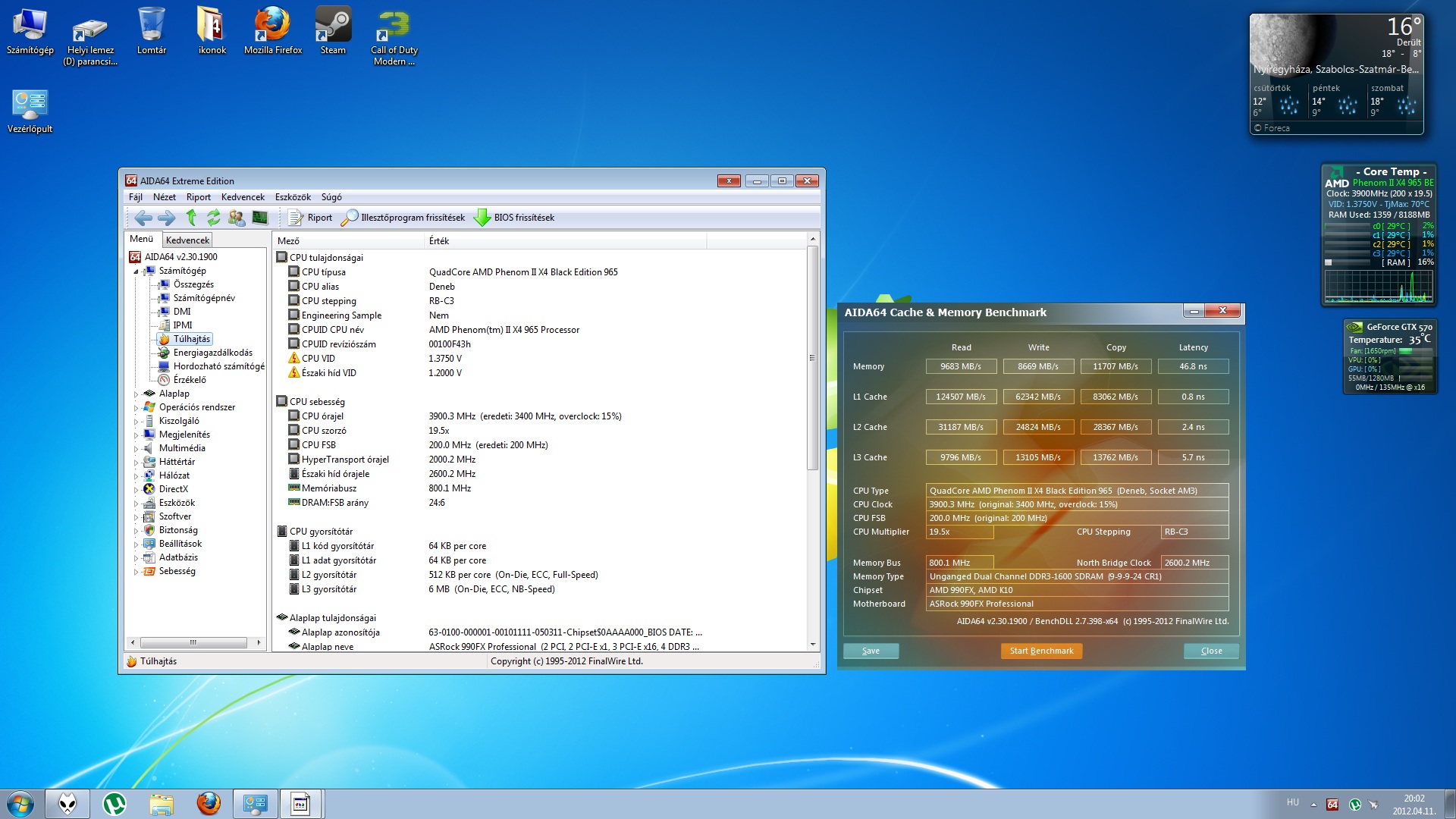Select IPMI tree item
Screen dimensions: 1456x819
[x=183, y=325]
